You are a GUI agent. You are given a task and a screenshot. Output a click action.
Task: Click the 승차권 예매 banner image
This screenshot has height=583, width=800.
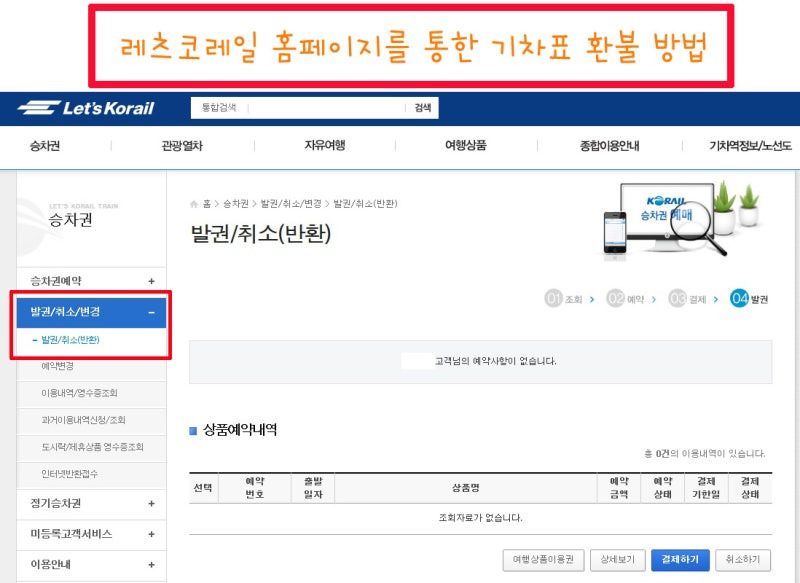point(680,219)
